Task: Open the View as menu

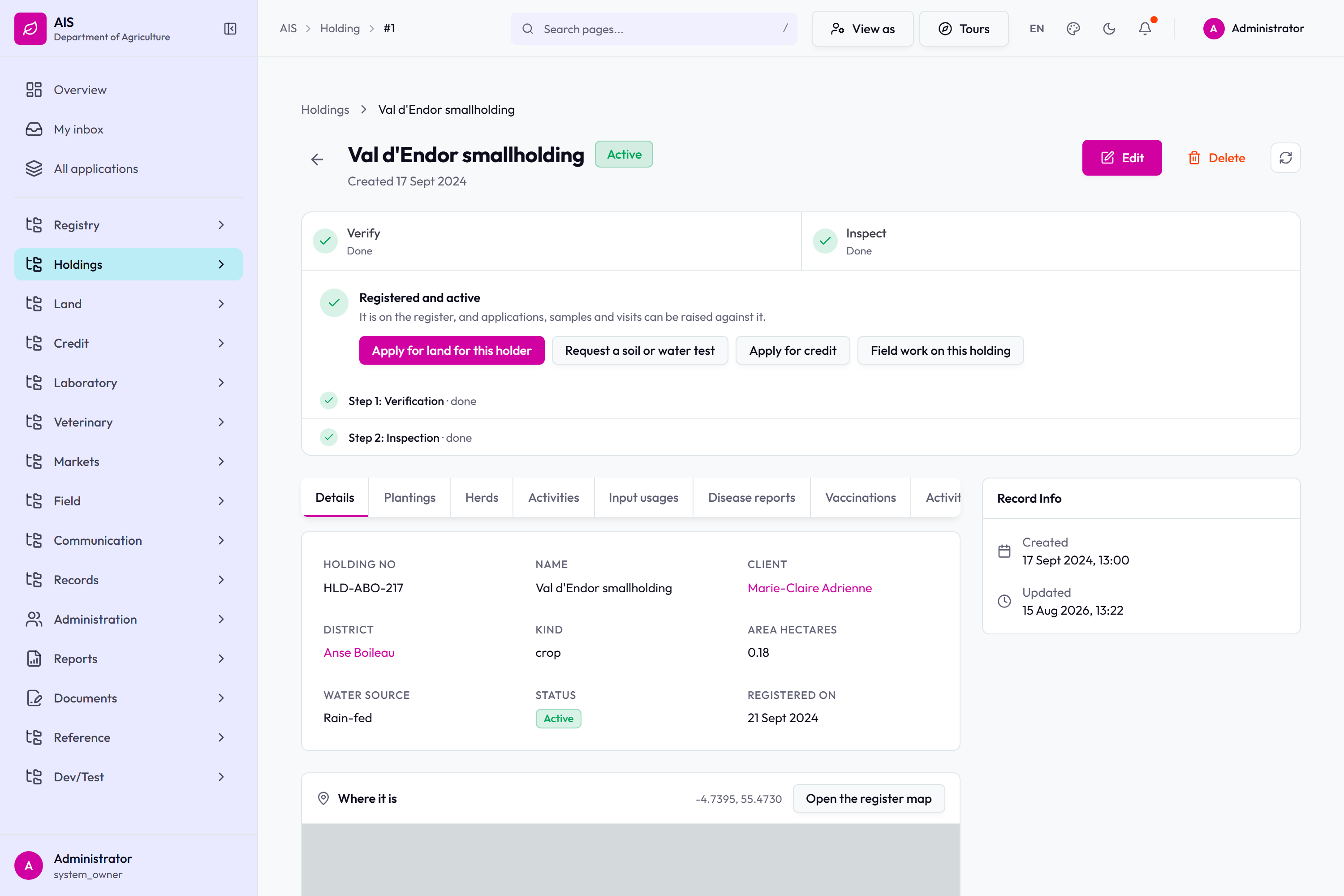Action: [862, 29]
